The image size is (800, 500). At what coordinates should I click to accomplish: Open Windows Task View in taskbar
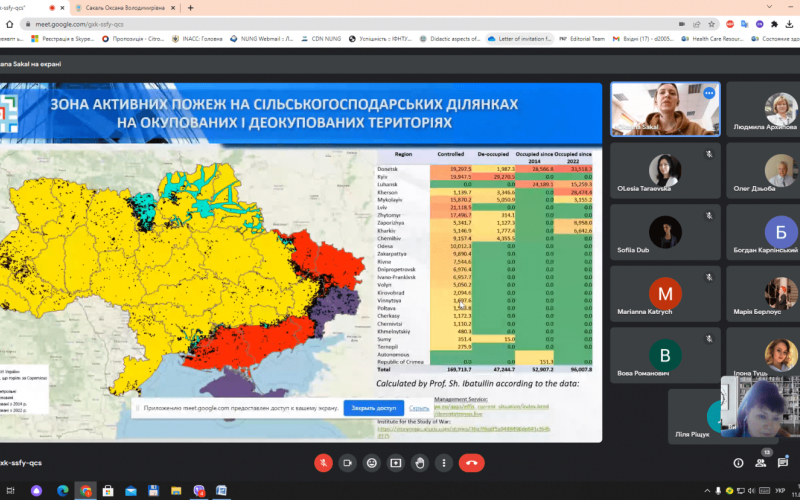(10, 491)
